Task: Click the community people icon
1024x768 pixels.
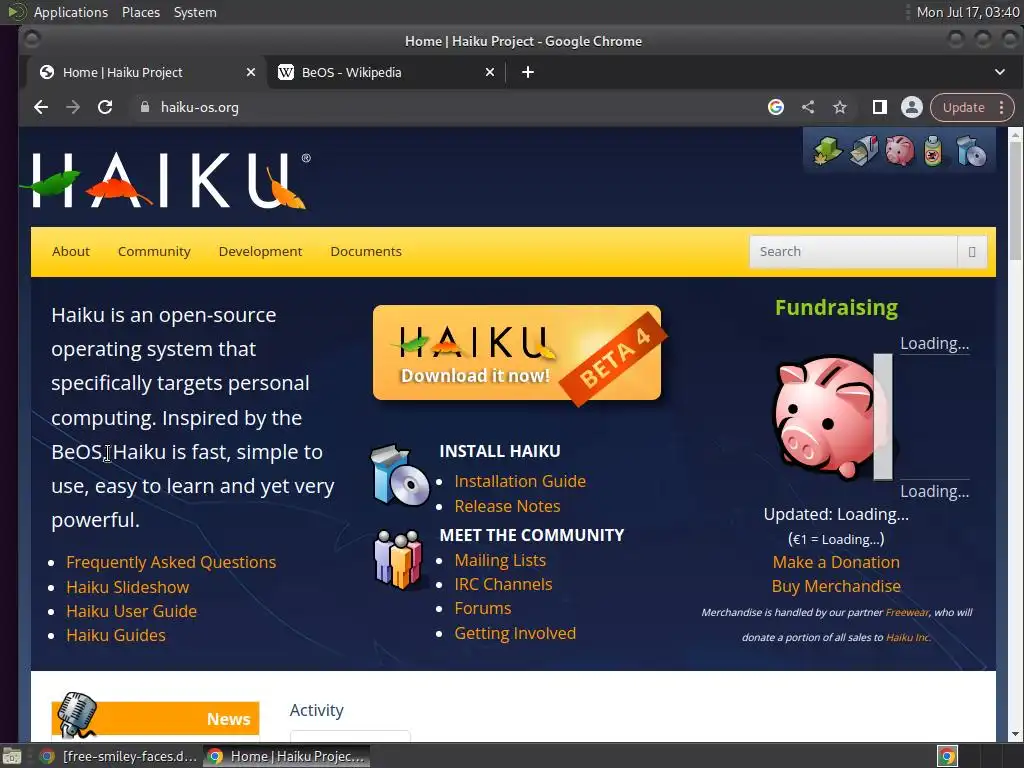Action: [x=398, y=560]
